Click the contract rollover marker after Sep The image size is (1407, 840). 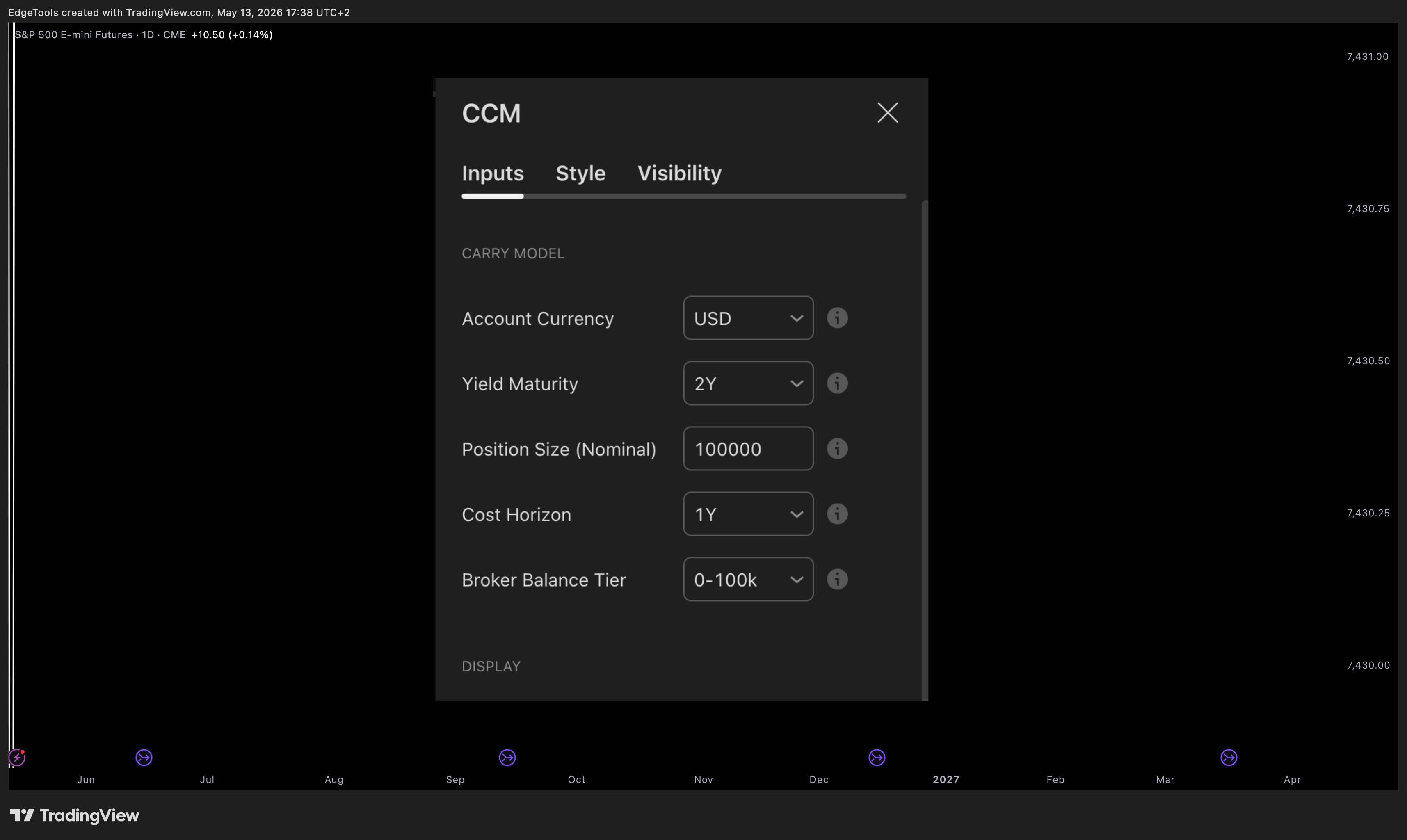[x=507, y=758]
